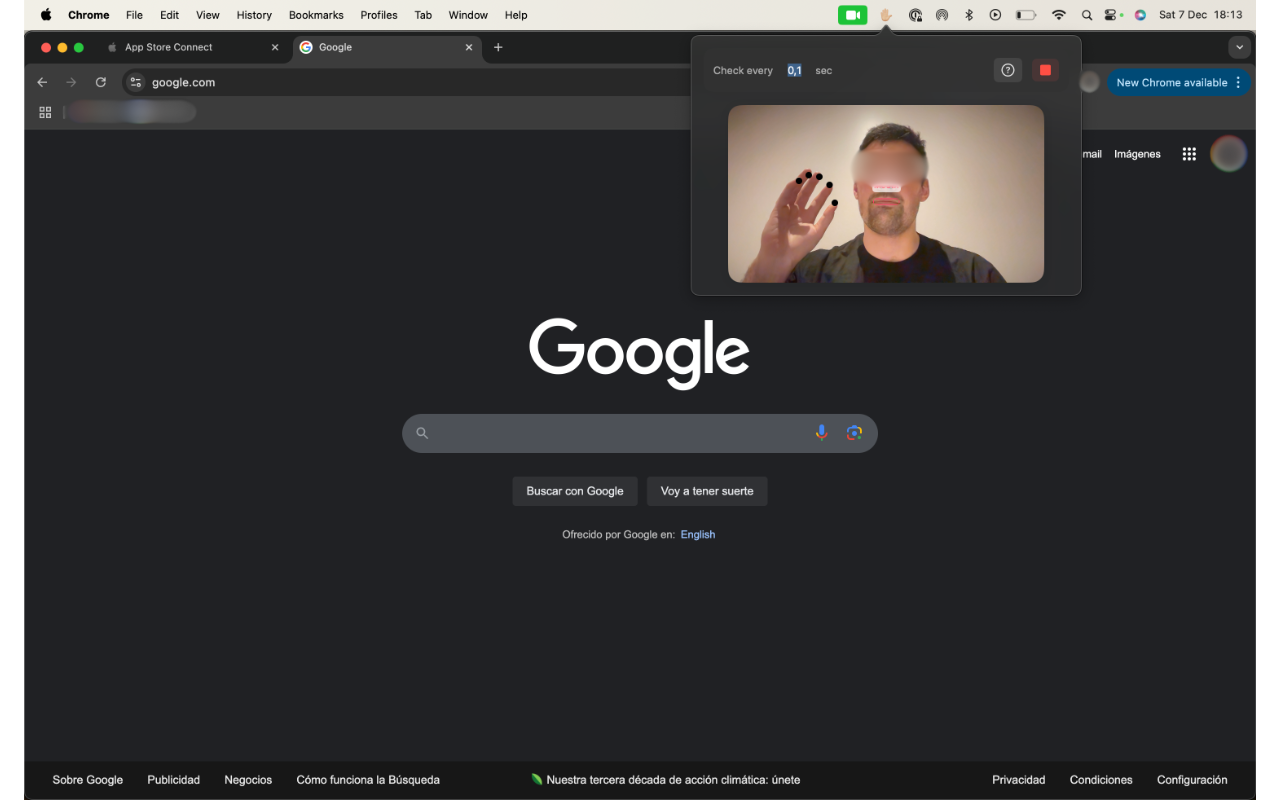The width and height of the screenshot is (1280, 800).
Task: Open the Google account avatar
Action: 1228,154
